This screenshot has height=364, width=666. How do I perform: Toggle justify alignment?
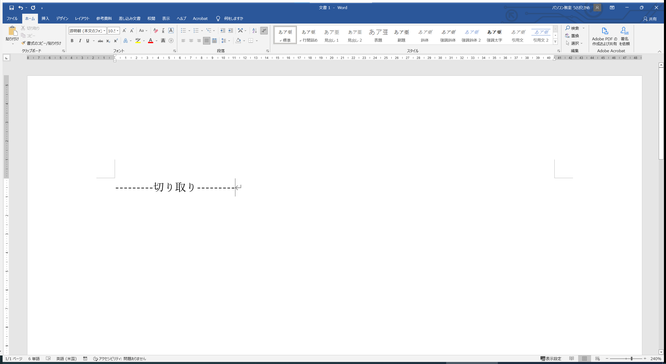(x=206, y=41)
